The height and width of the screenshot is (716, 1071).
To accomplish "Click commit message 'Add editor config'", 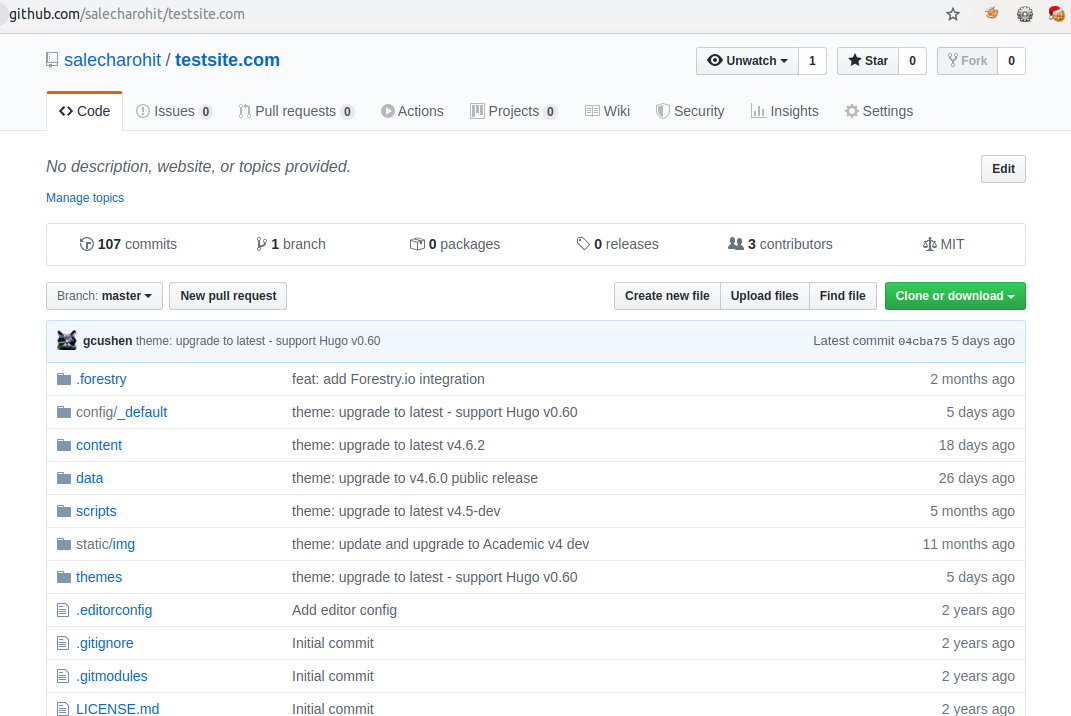I will click(344, 610).
